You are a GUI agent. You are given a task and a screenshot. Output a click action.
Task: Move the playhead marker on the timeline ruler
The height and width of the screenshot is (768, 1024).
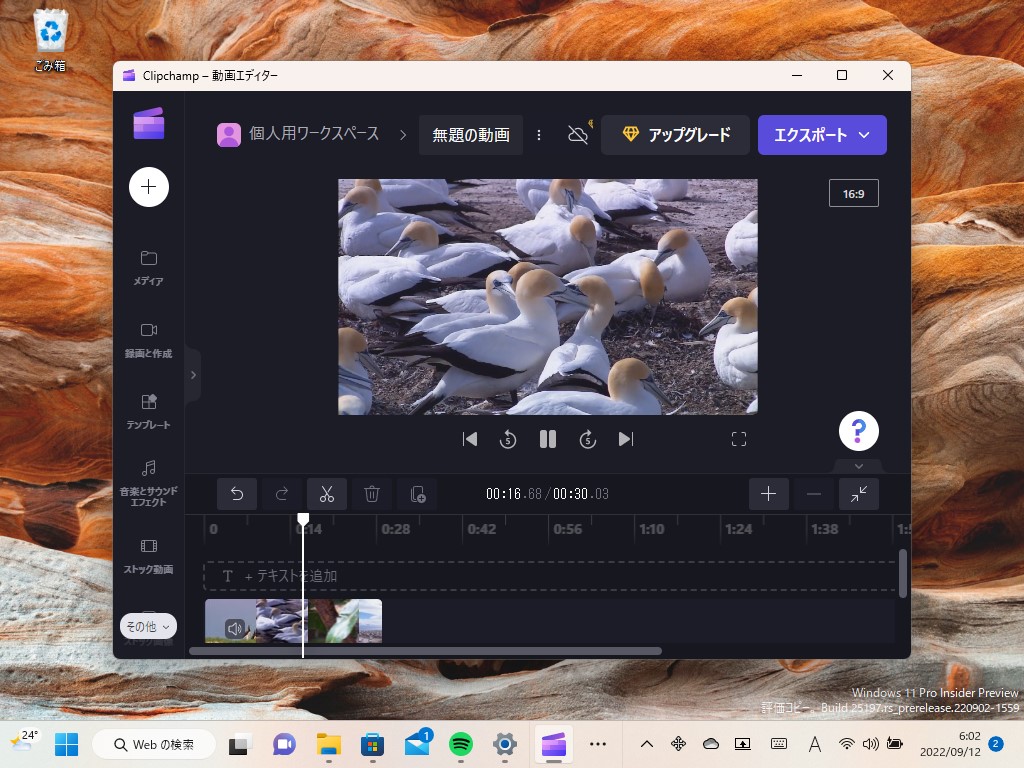303,518
